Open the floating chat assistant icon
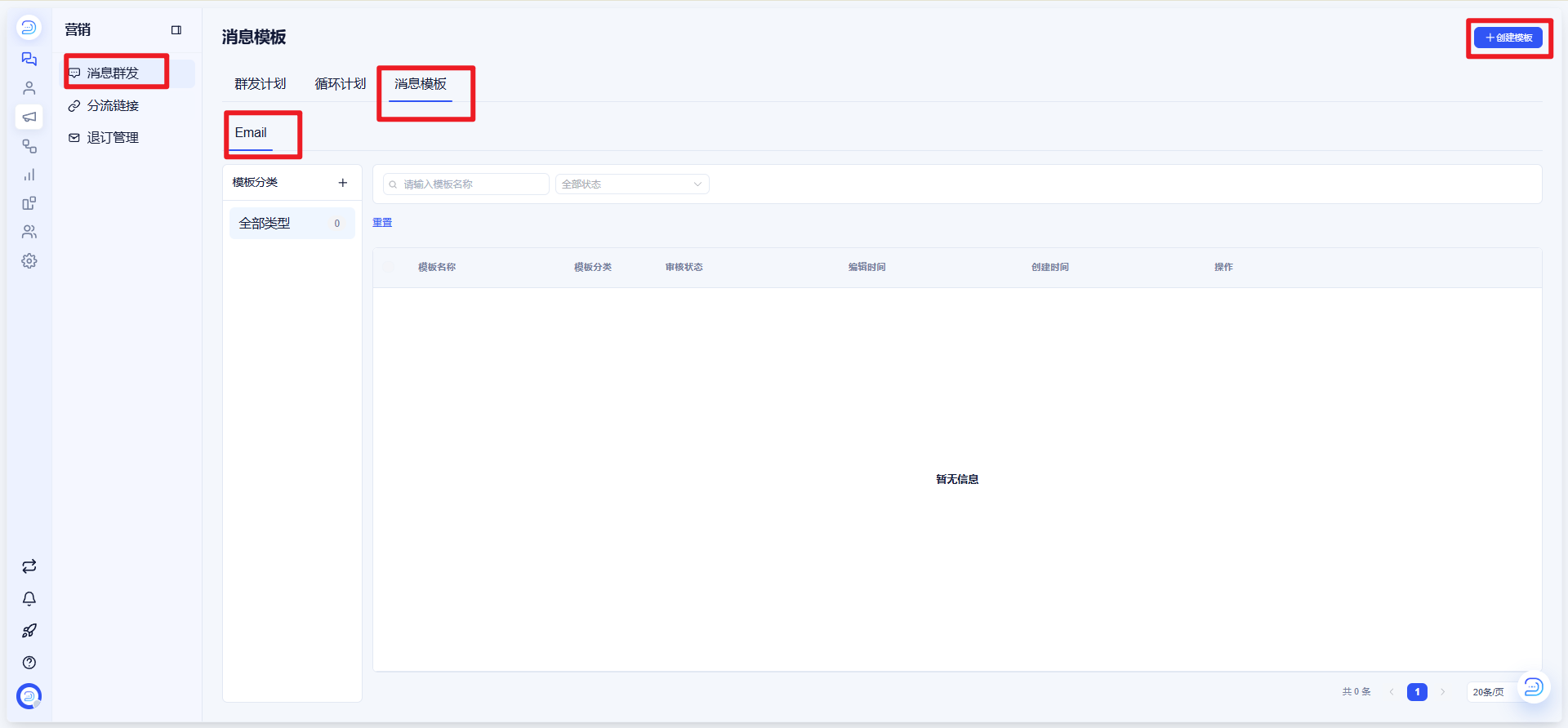Viewport: 1568px width, 728px height. [x=1534, y=686]
